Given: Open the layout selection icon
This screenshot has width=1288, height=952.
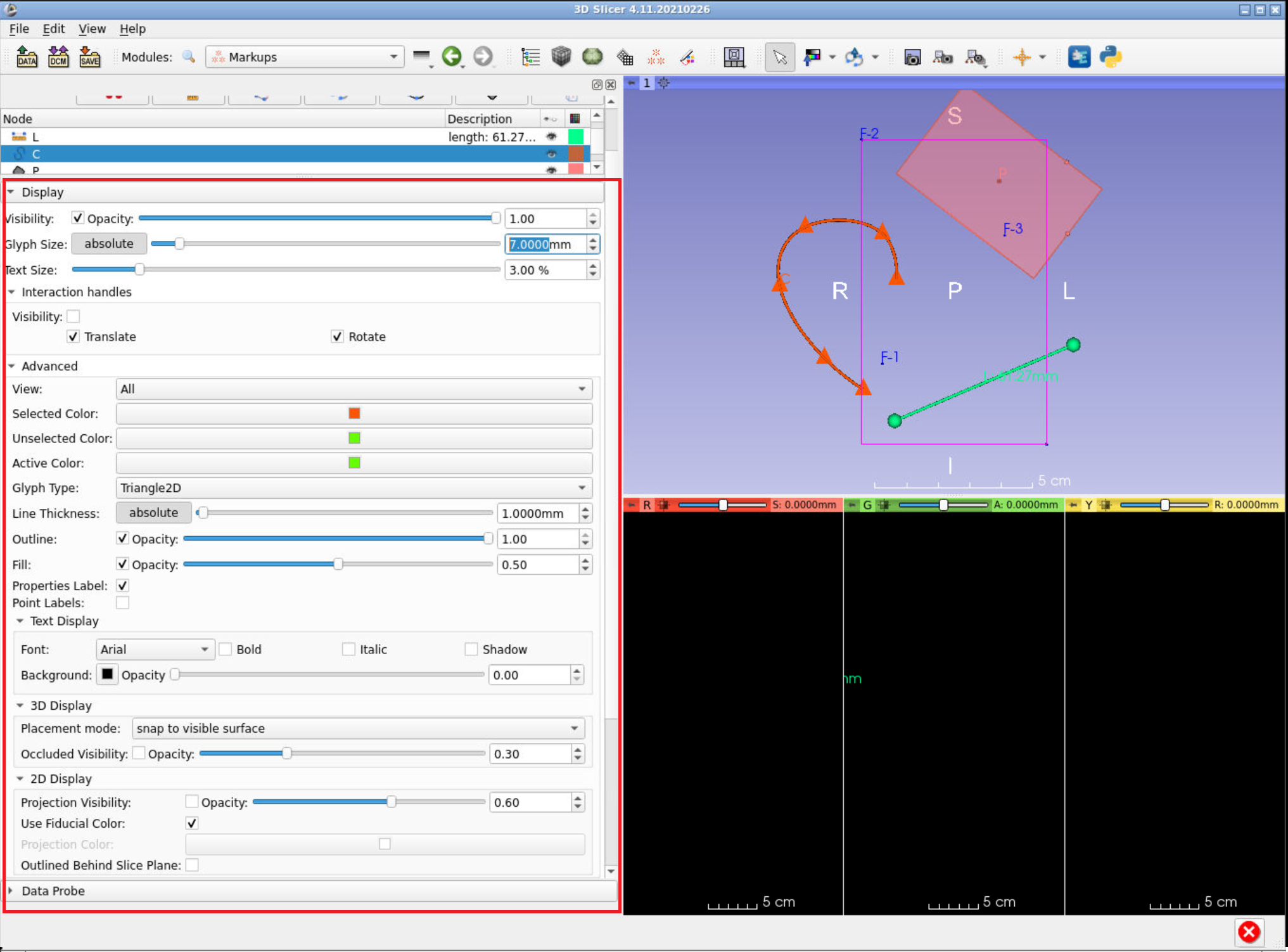Looking at the screenshot, I should 734,57.
